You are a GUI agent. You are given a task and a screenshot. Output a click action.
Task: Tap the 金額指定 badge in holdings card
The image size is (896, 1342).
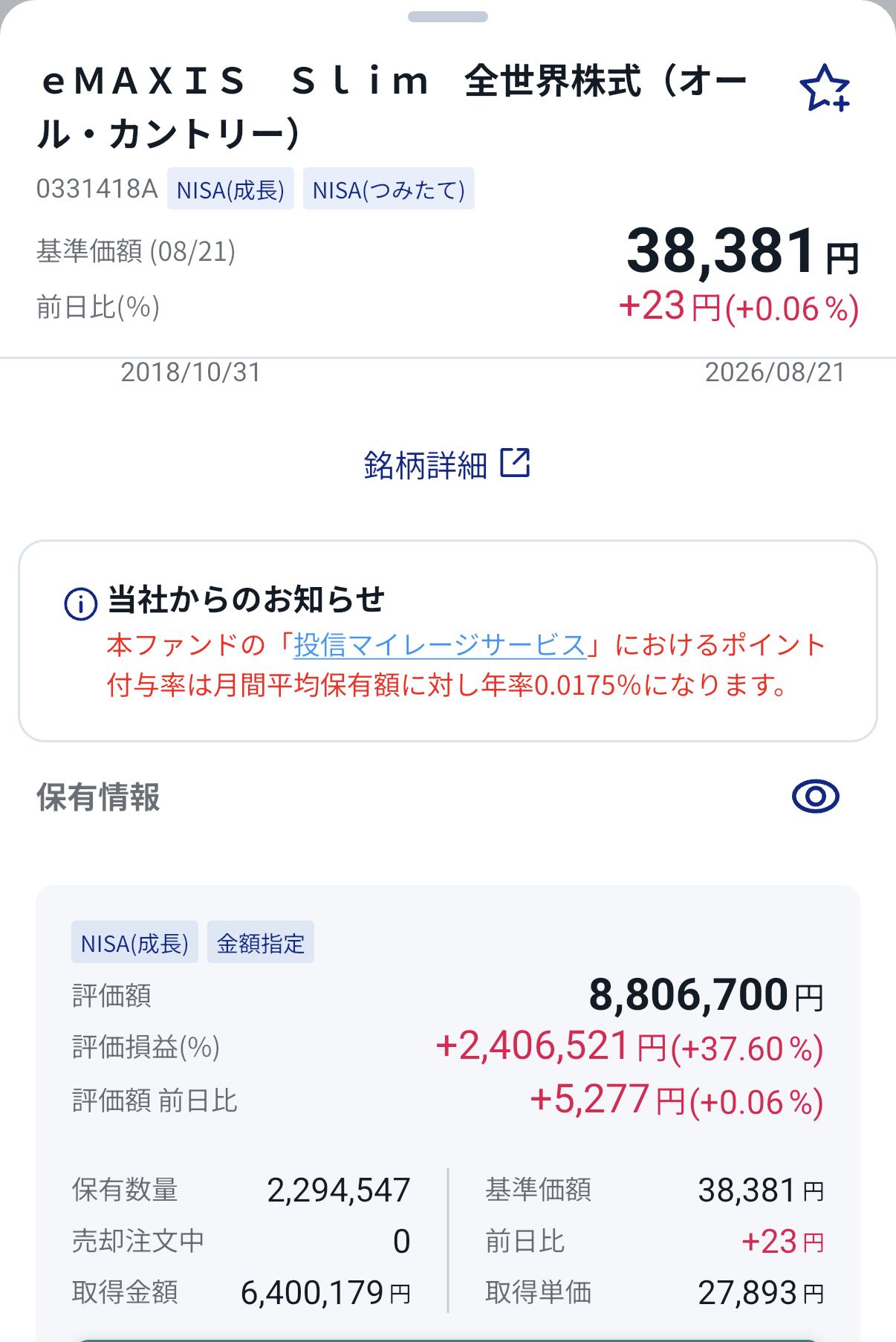pos(261,943)
